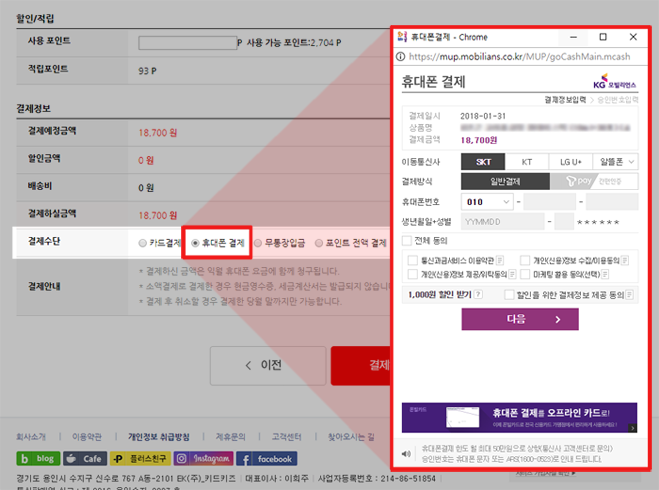Open the 제휴문의 footer link
The height and width of the screenshot is (490, 659).
230,437
